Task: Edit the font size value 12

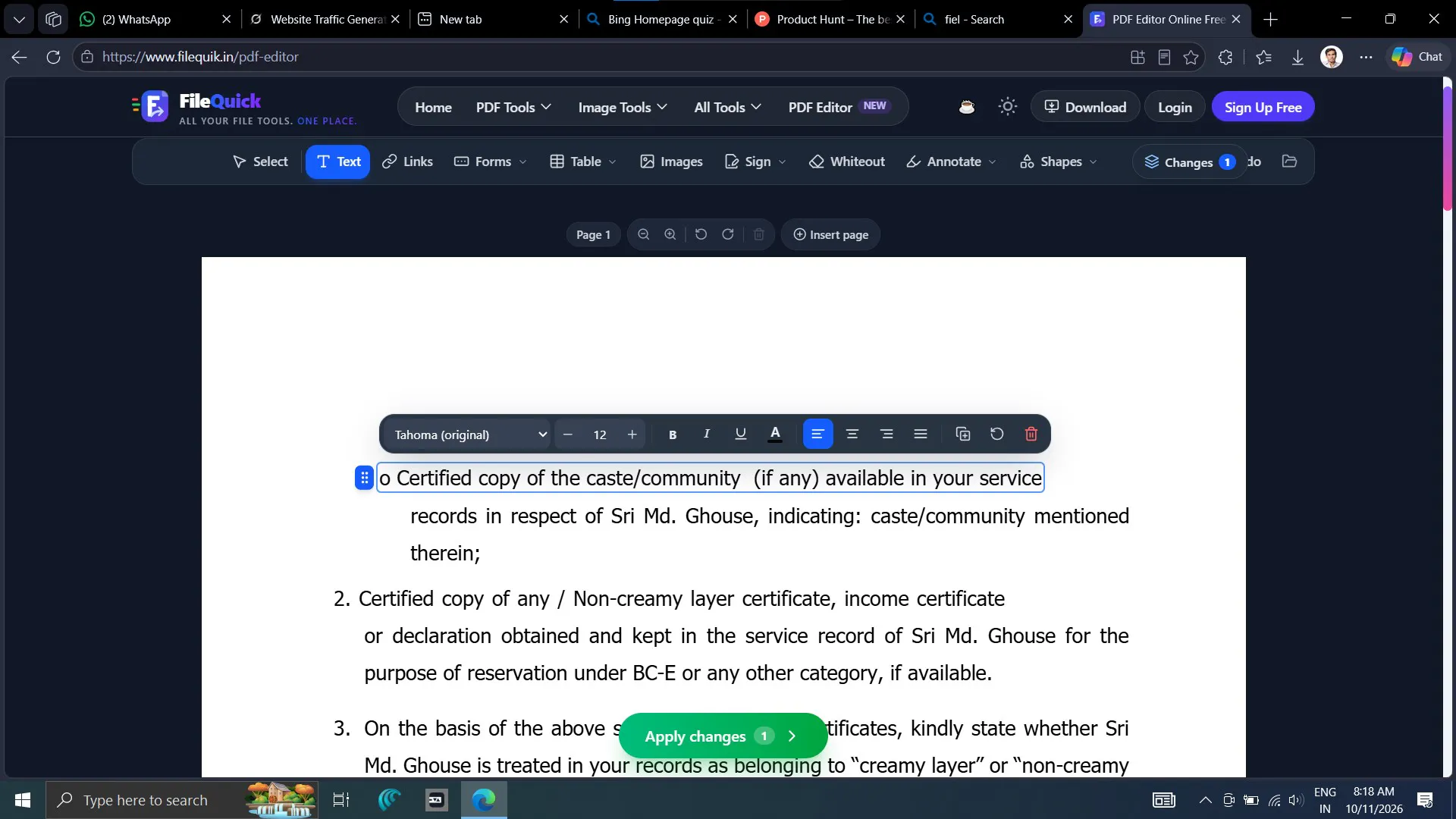Action: click(x=600, y=435)
